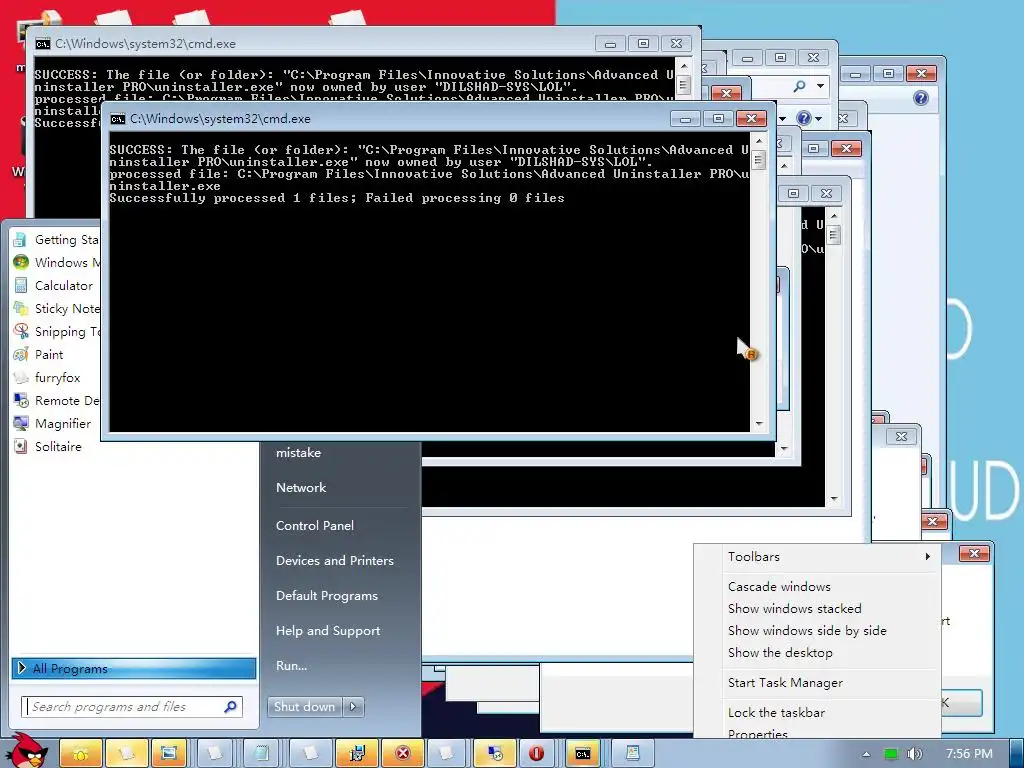Open the 'mistake' user folder link
This screenshot has height=768, width=1024.
click(298, 453)
